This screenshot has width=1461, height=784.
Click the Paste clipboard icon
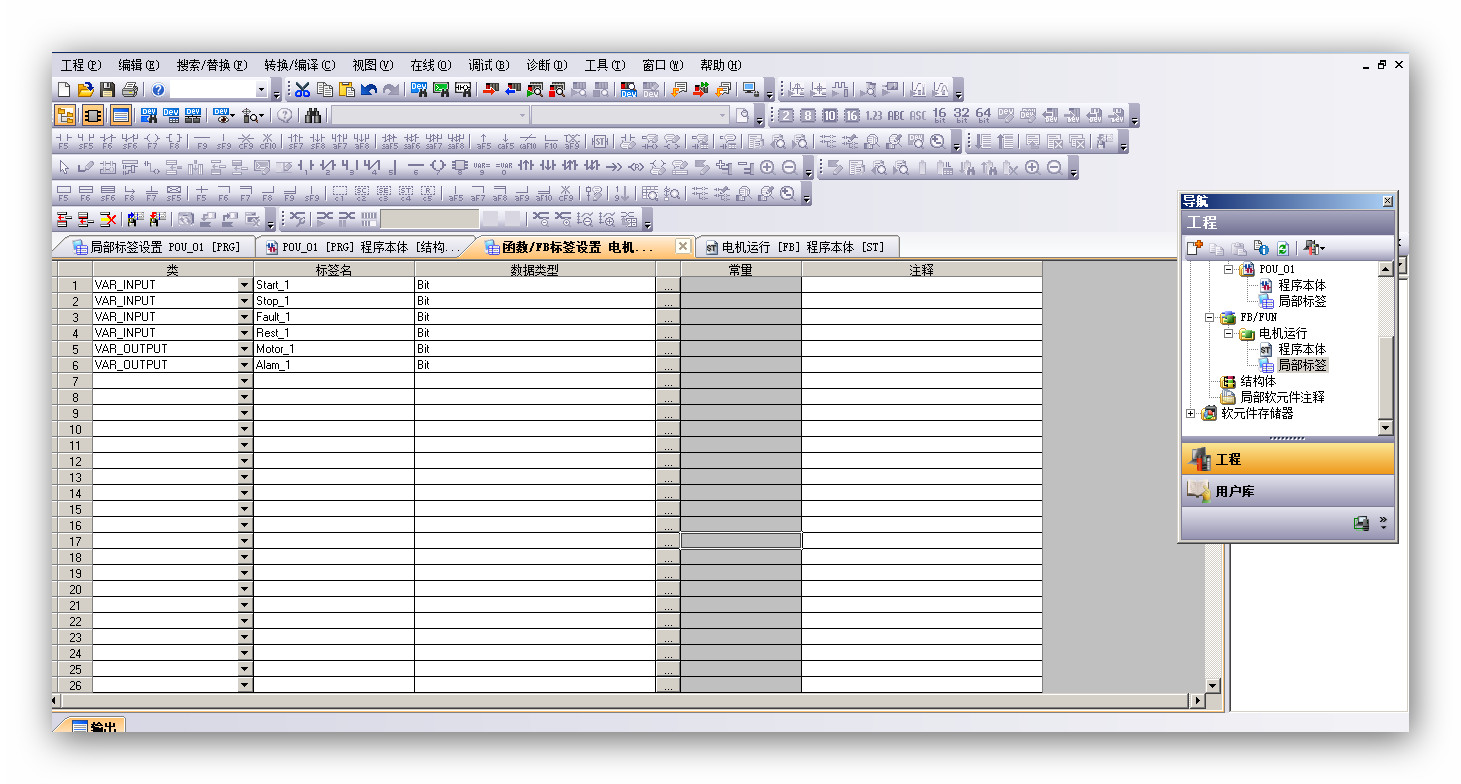[347, 90]
